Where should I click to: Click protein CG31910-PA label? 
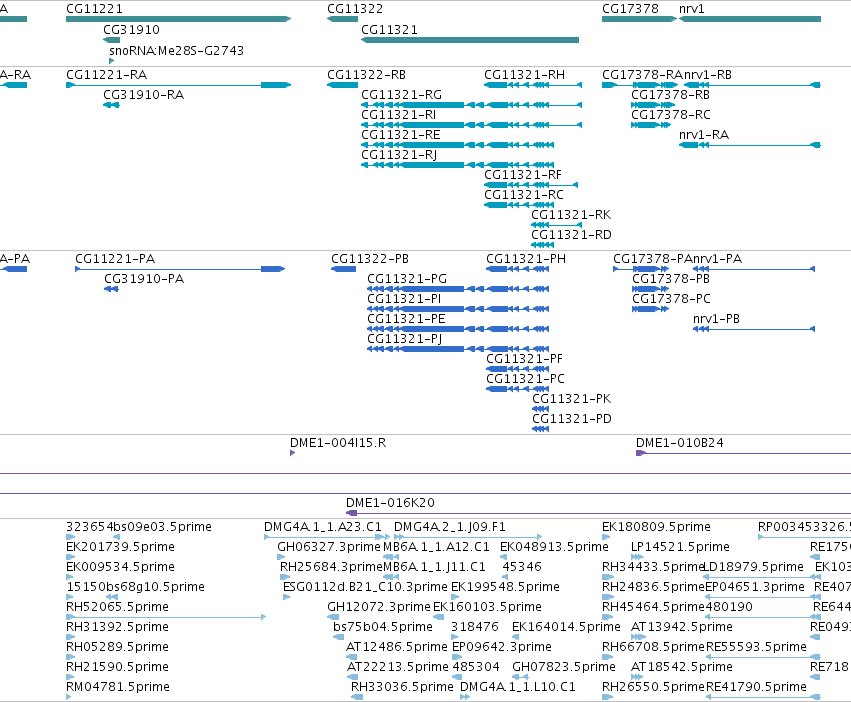[x=144, y=279]
